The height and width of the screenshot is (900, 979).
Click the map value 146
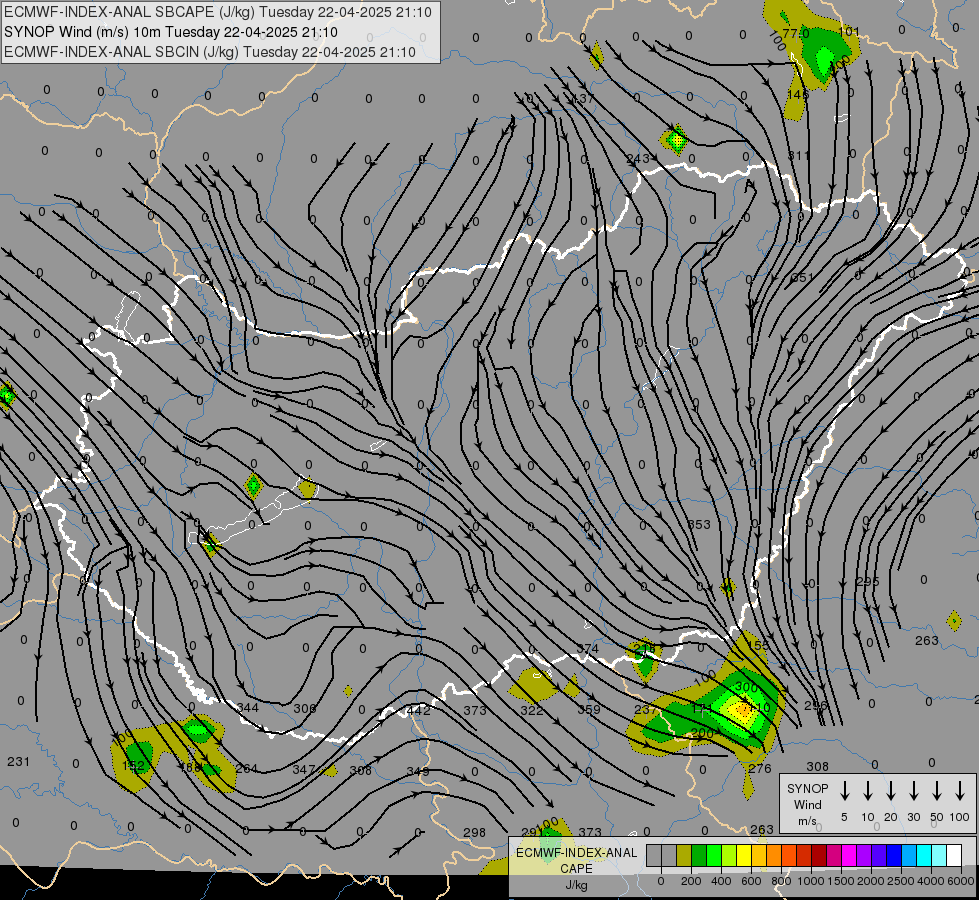pyautogui.click(x=798, y=94)
